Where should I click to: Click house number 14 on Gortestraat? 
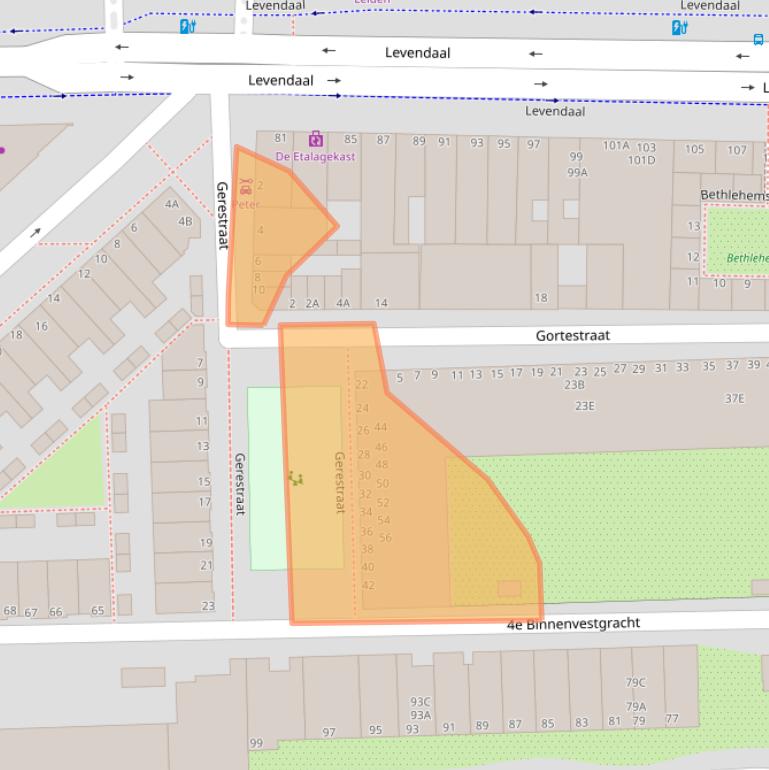coord(381,303)
